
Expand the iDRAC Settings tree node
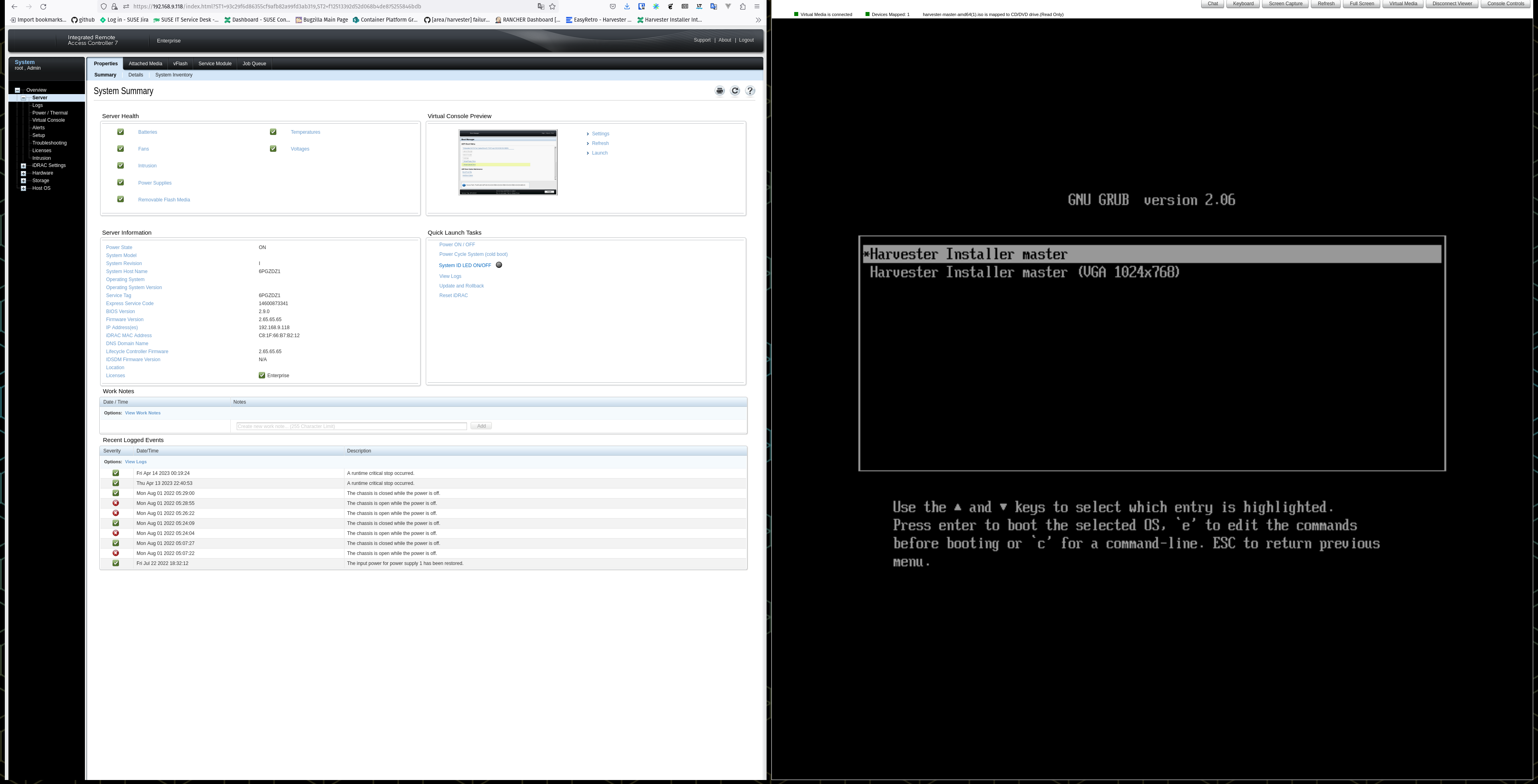point(23,165)
